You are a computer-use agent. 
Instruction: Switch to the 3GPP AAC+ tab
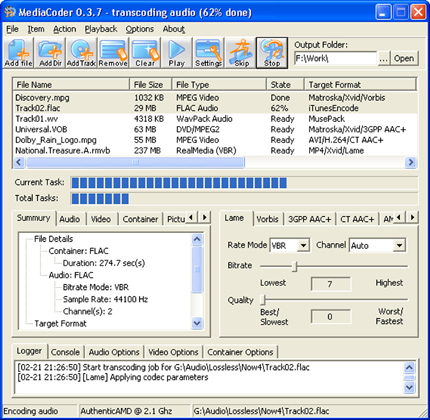[x=309, y=219]
